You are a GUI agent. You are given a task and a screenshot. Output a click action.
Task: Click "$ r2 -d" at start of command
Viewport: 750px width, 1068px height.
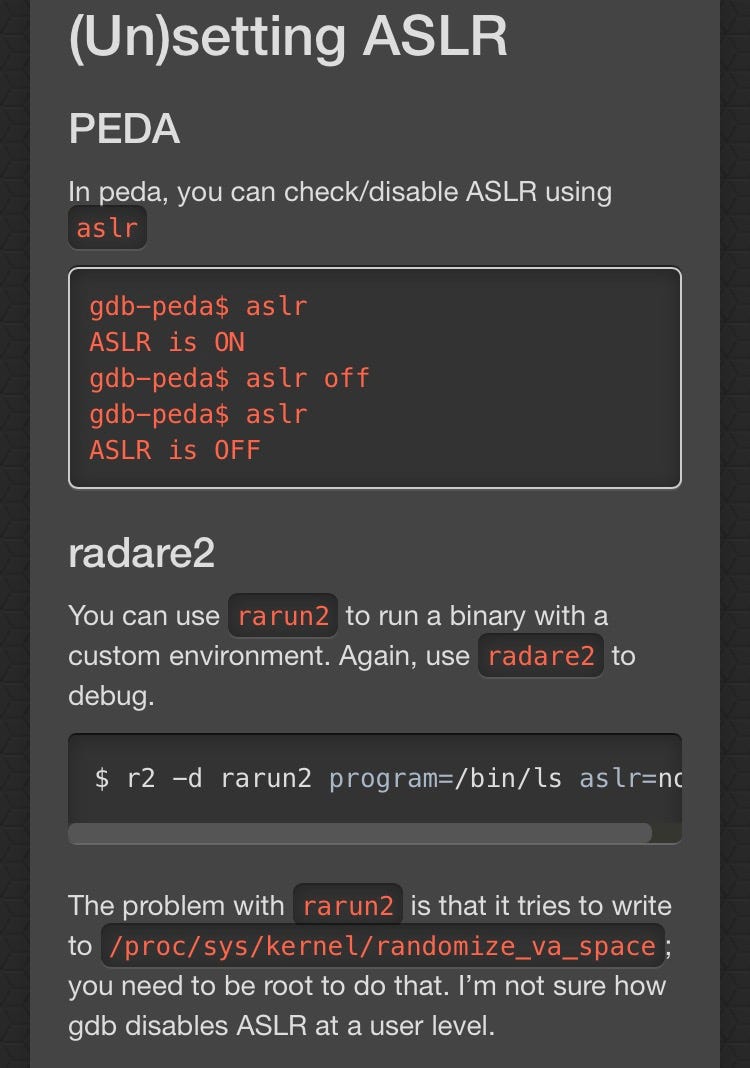[147, 778]
